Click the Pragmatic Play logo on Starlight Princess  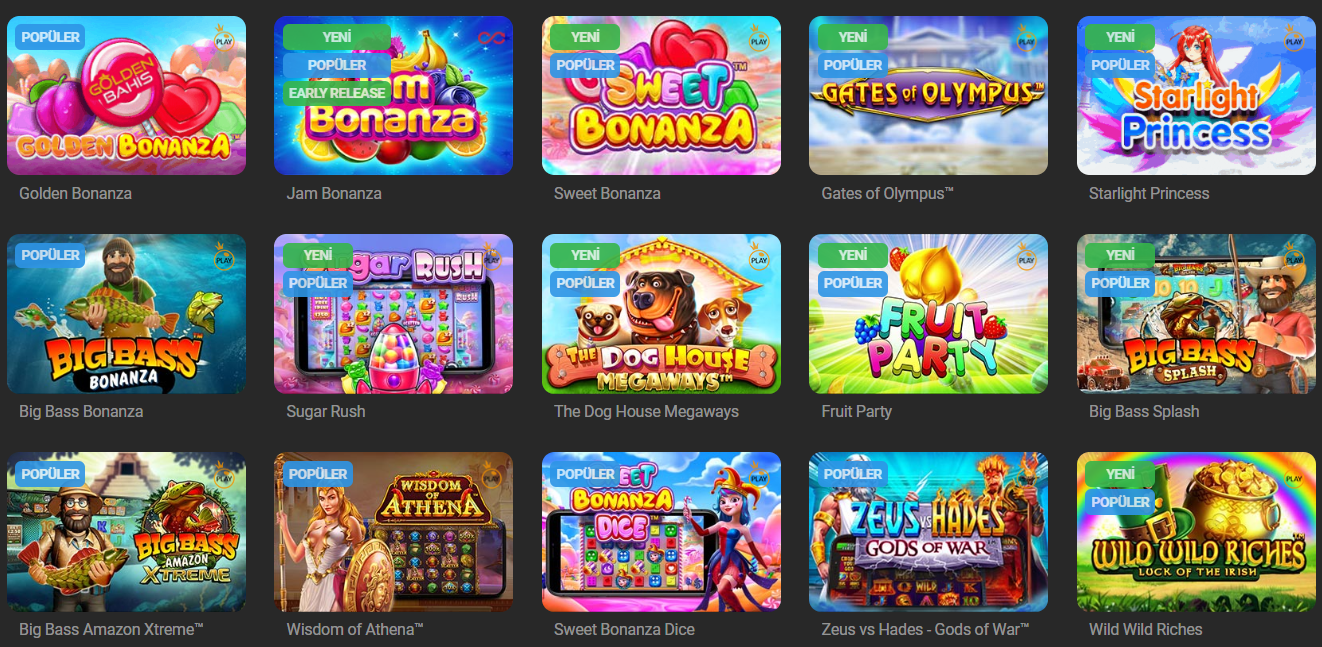coord(1294,39)
